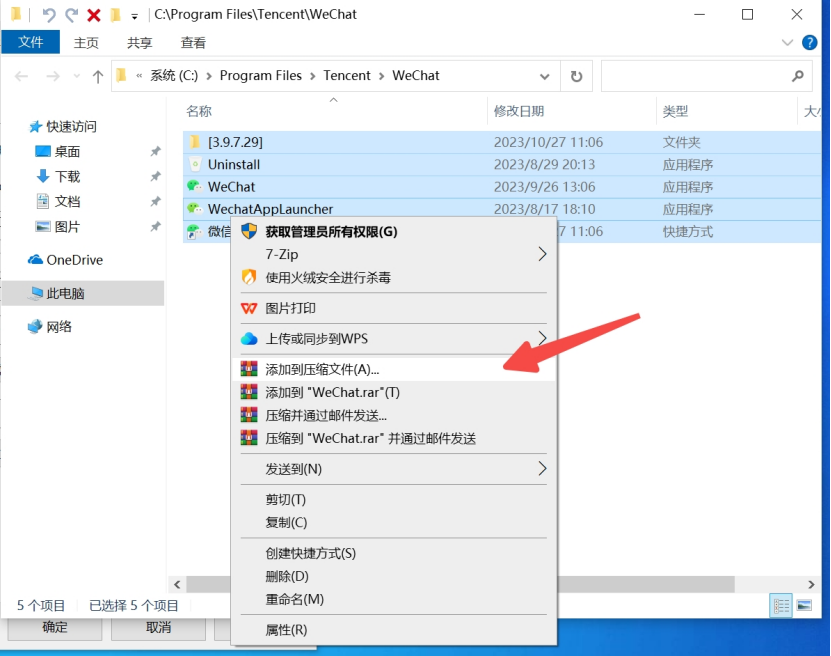Screen dimensions: 831x656
Task: Open the quick access toolbar dropdown arrow
Action: pos(135,16)
